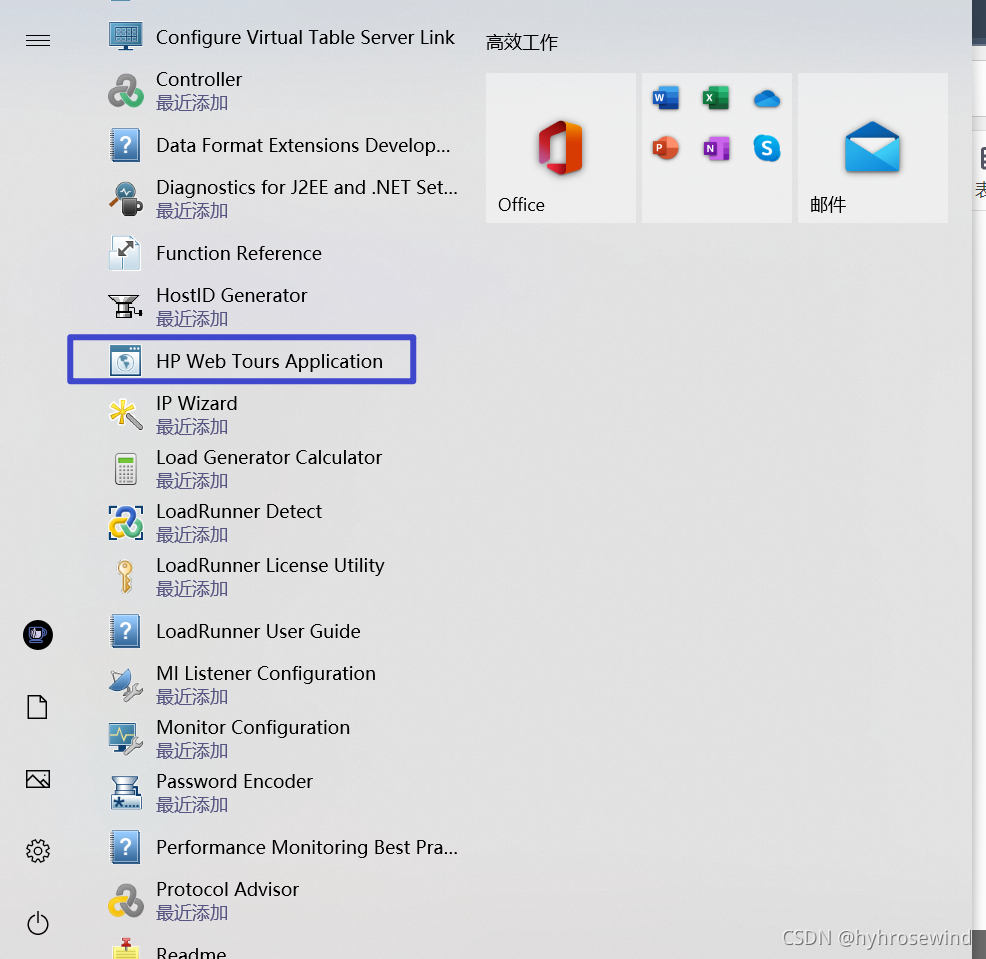This screenshot has height=959, width=986.
Task: Click the Power button in sidebar
Action: pos(38,923)
